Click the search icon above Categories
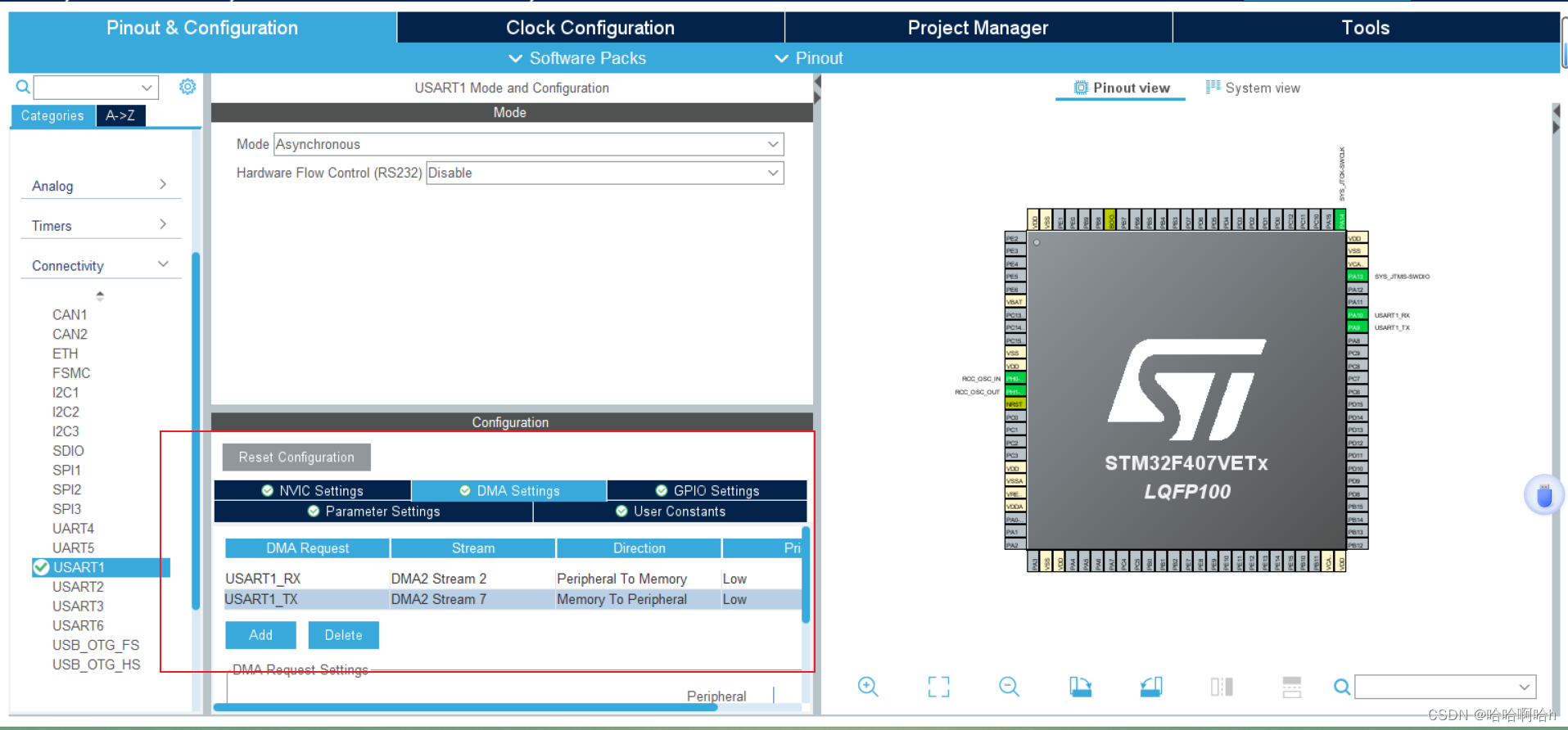1568x730 pixels. point(23,87)
